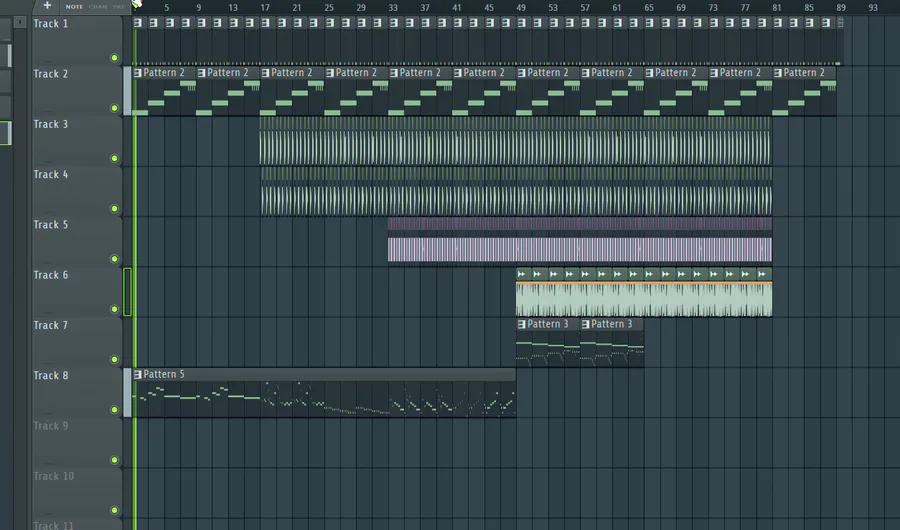This screenshot has height=530, width=900.
Task: Mute Track 8 with its green LED
Action: coord(114,409)
